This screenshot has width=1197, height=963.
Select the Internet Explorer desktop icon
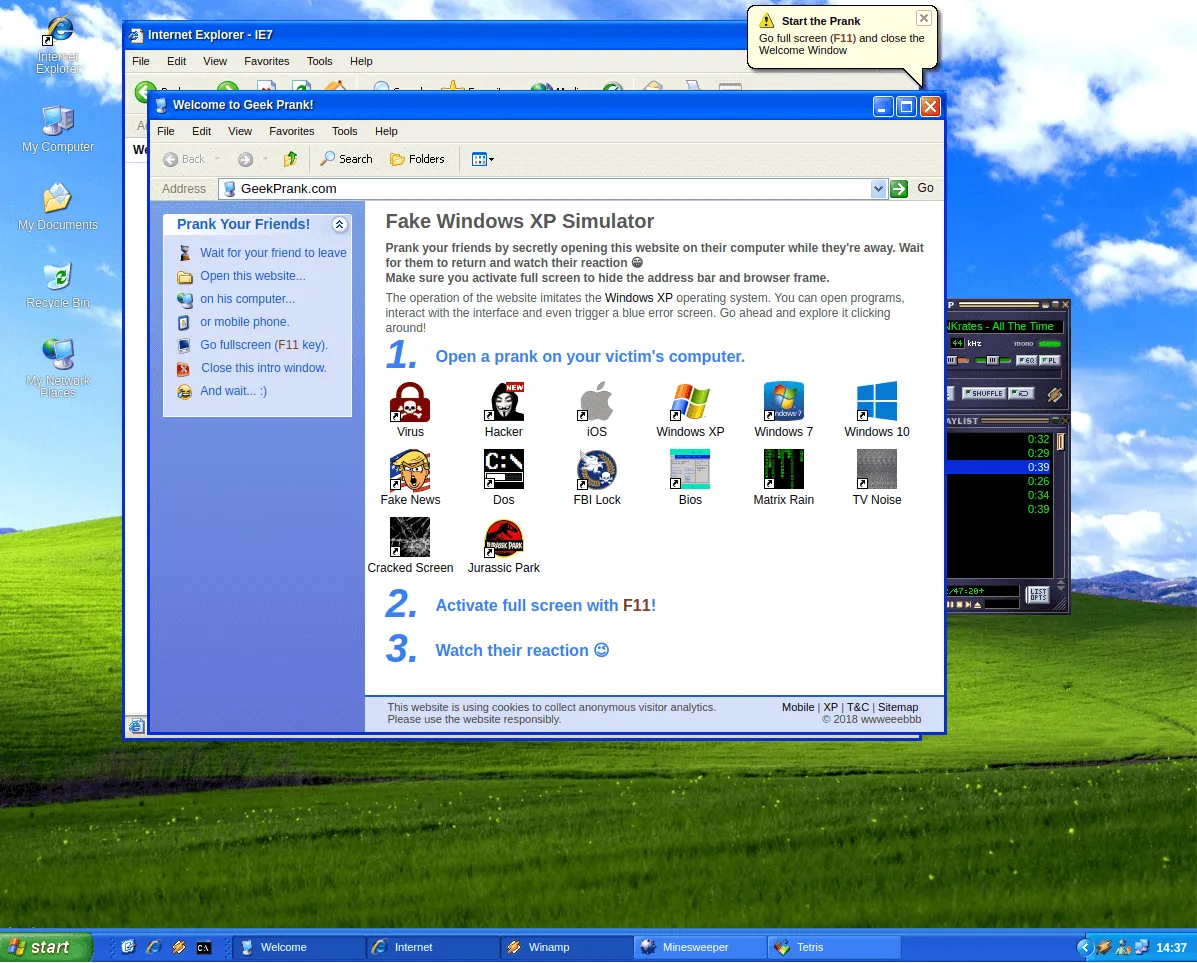pyautogui.click(x=58, y=44)
